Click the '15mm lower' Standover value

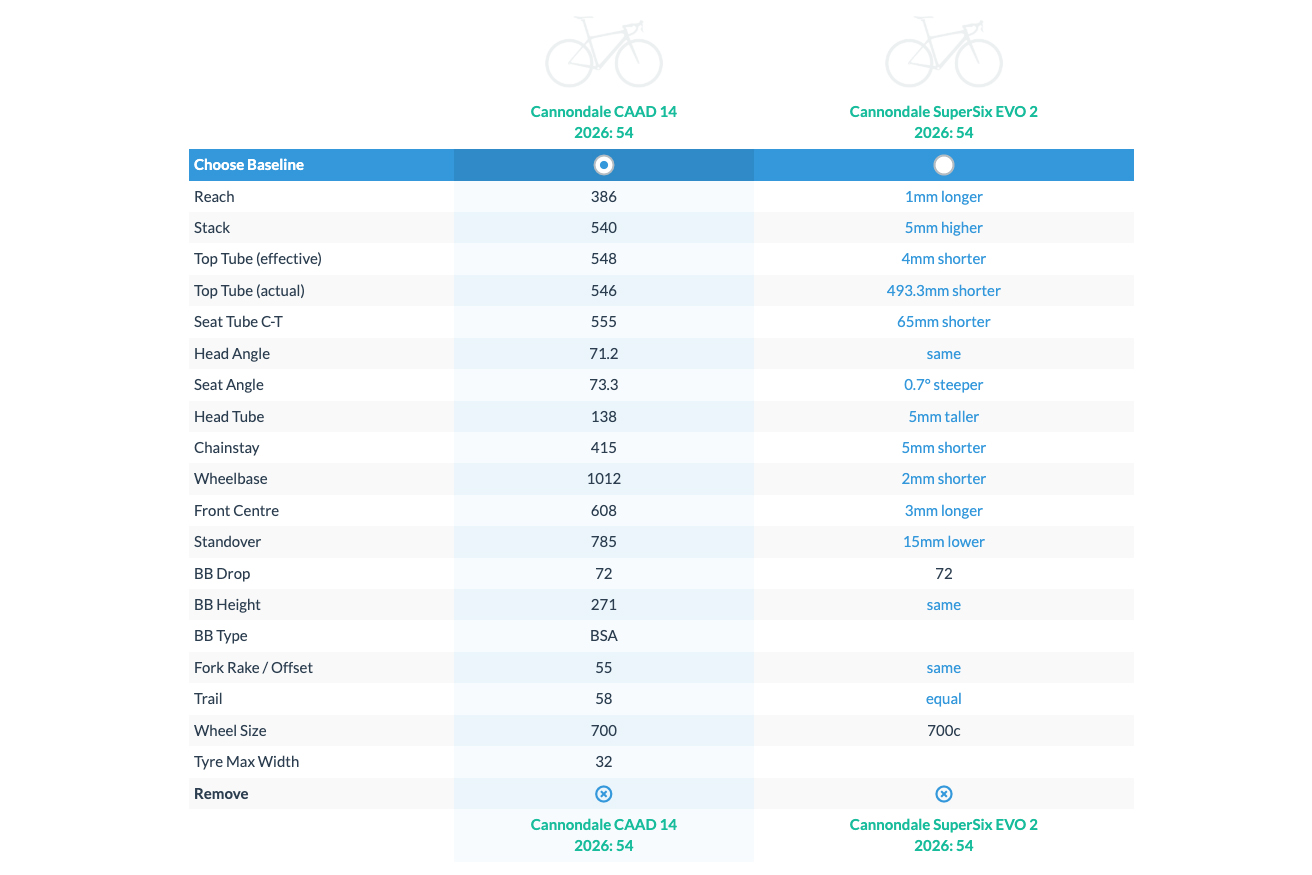(944, 542)
